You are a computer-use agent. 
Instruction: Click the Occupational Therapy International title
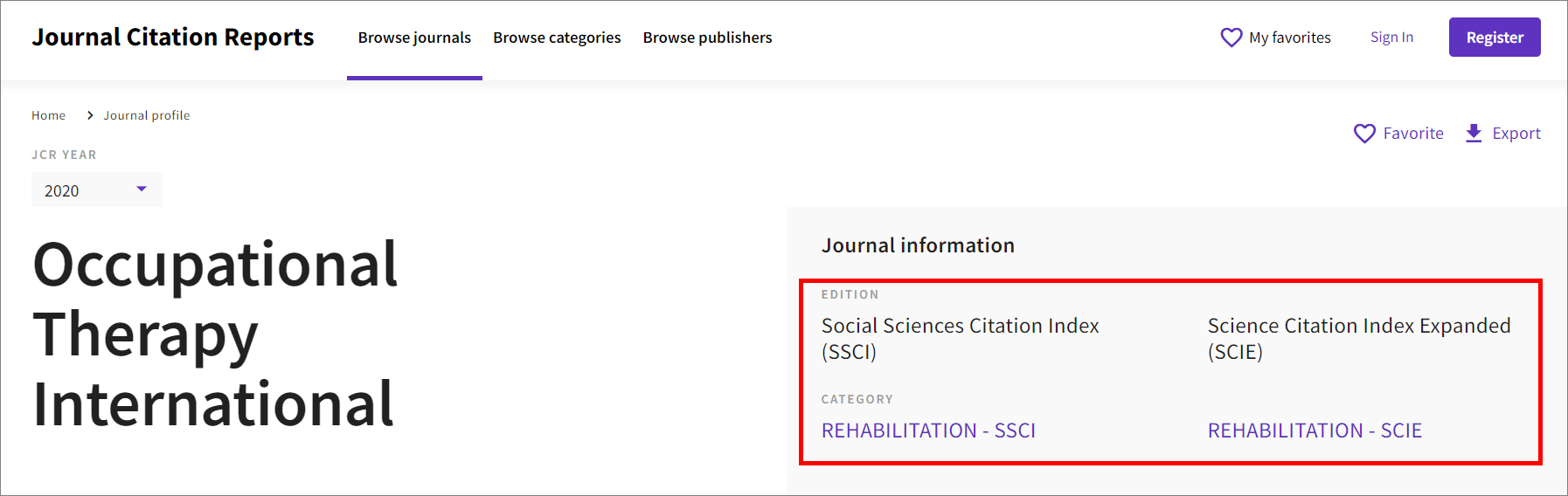pyautogui.click(x=215, y=334)
